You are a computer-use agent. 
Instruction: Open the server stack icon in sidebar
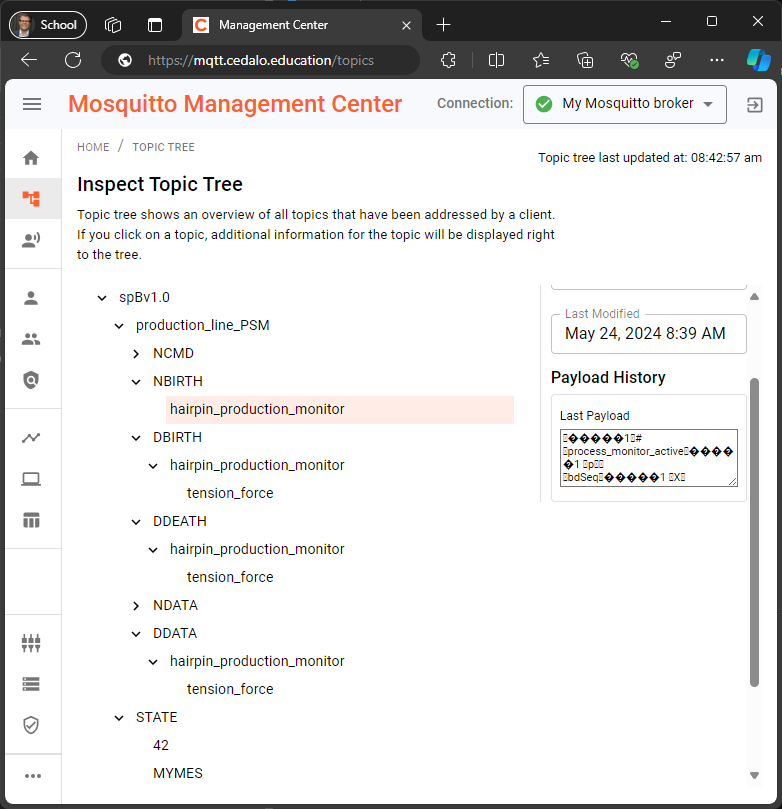click(x=31, y=684)
